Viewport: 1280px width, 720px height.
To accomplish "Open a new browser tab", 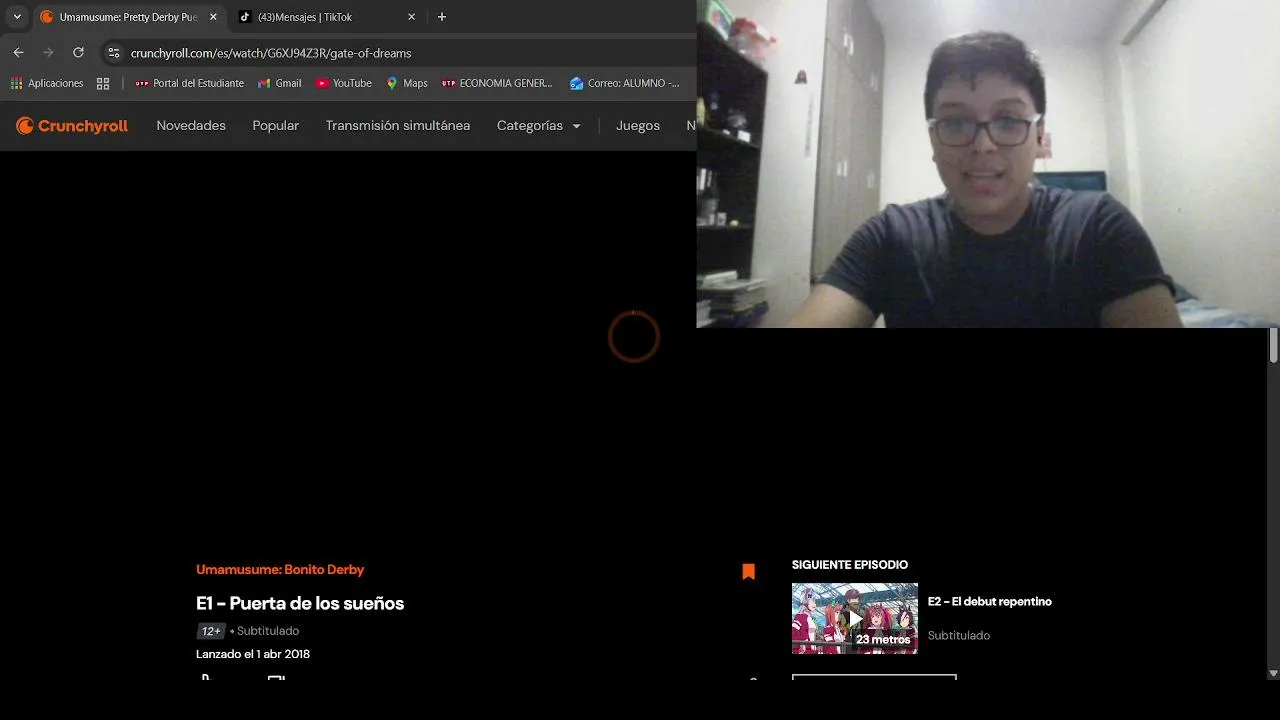I will pyautogui.click(x=442, y=17).
